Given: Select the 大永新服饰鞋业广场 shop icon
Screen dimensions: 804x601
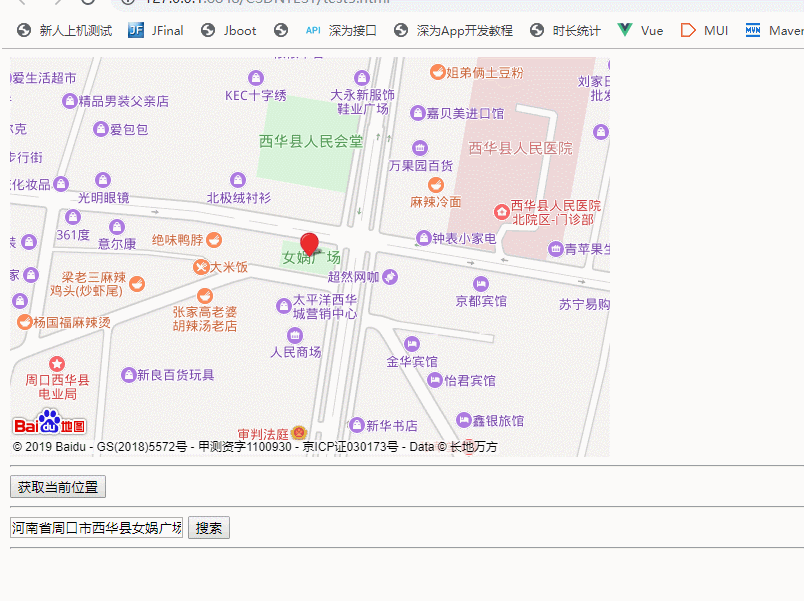Looking at the screenshot, I should 362,78.
